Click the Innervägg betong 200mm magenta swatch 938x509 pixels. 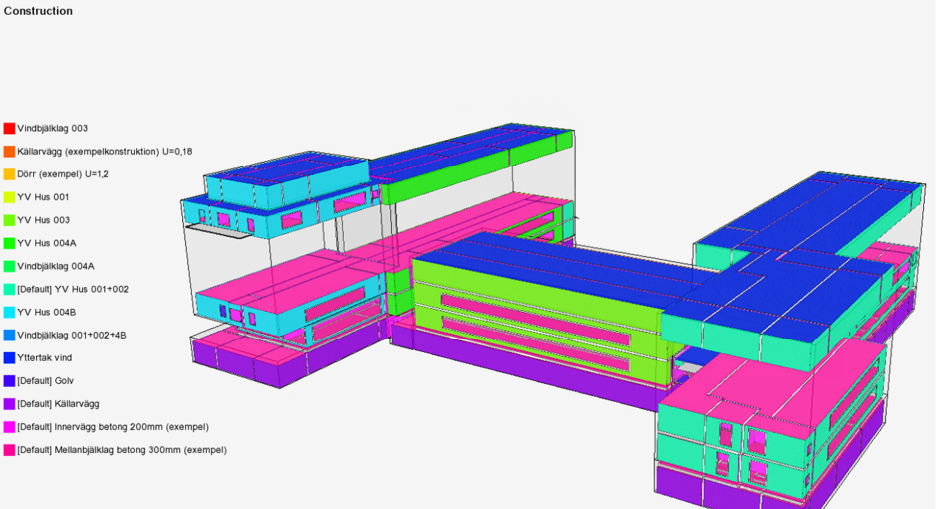[x=9, y=427]
